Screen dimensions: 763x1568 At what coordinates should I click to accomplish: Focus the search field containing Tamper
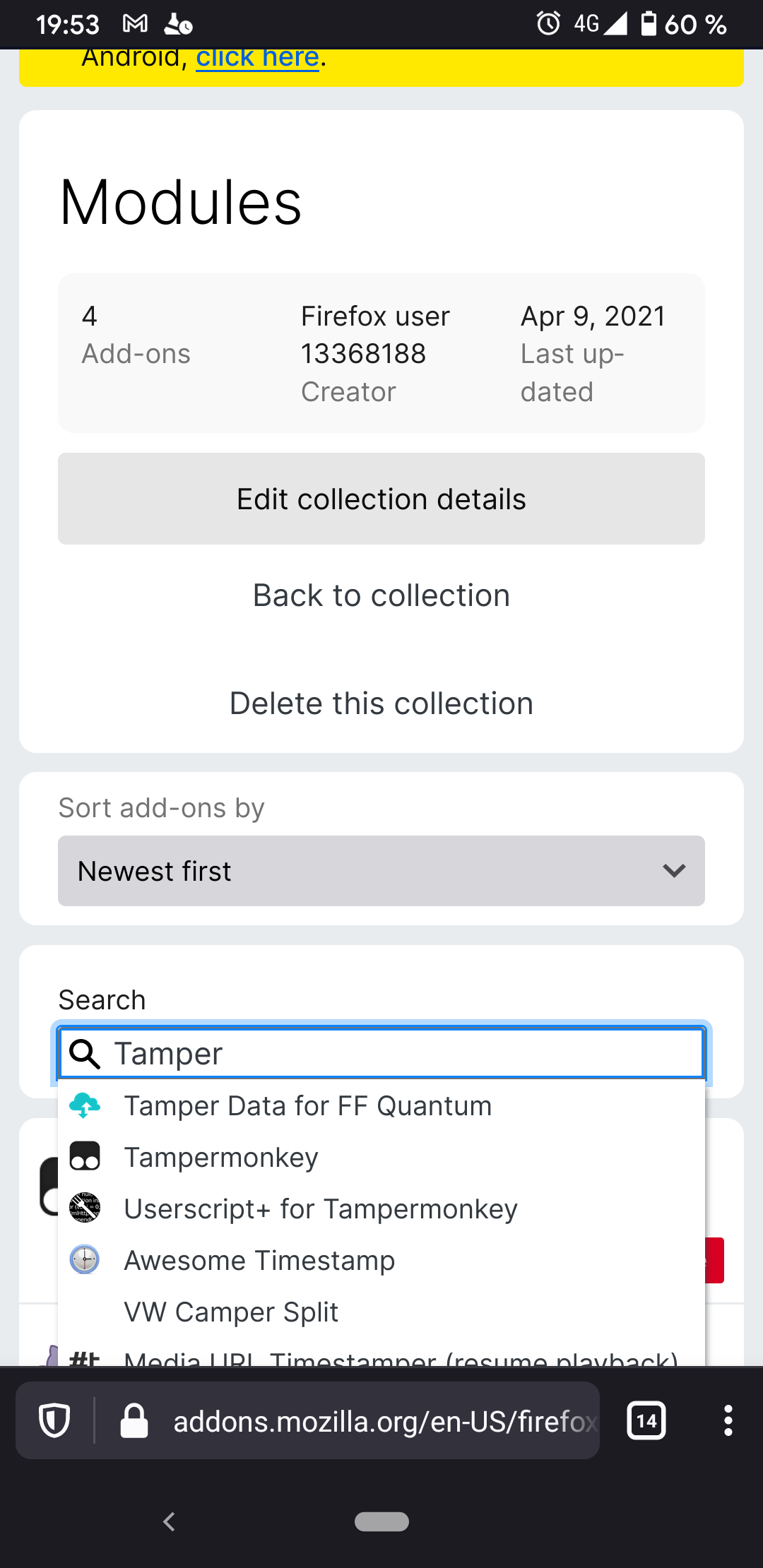(x=403, y=1053)
